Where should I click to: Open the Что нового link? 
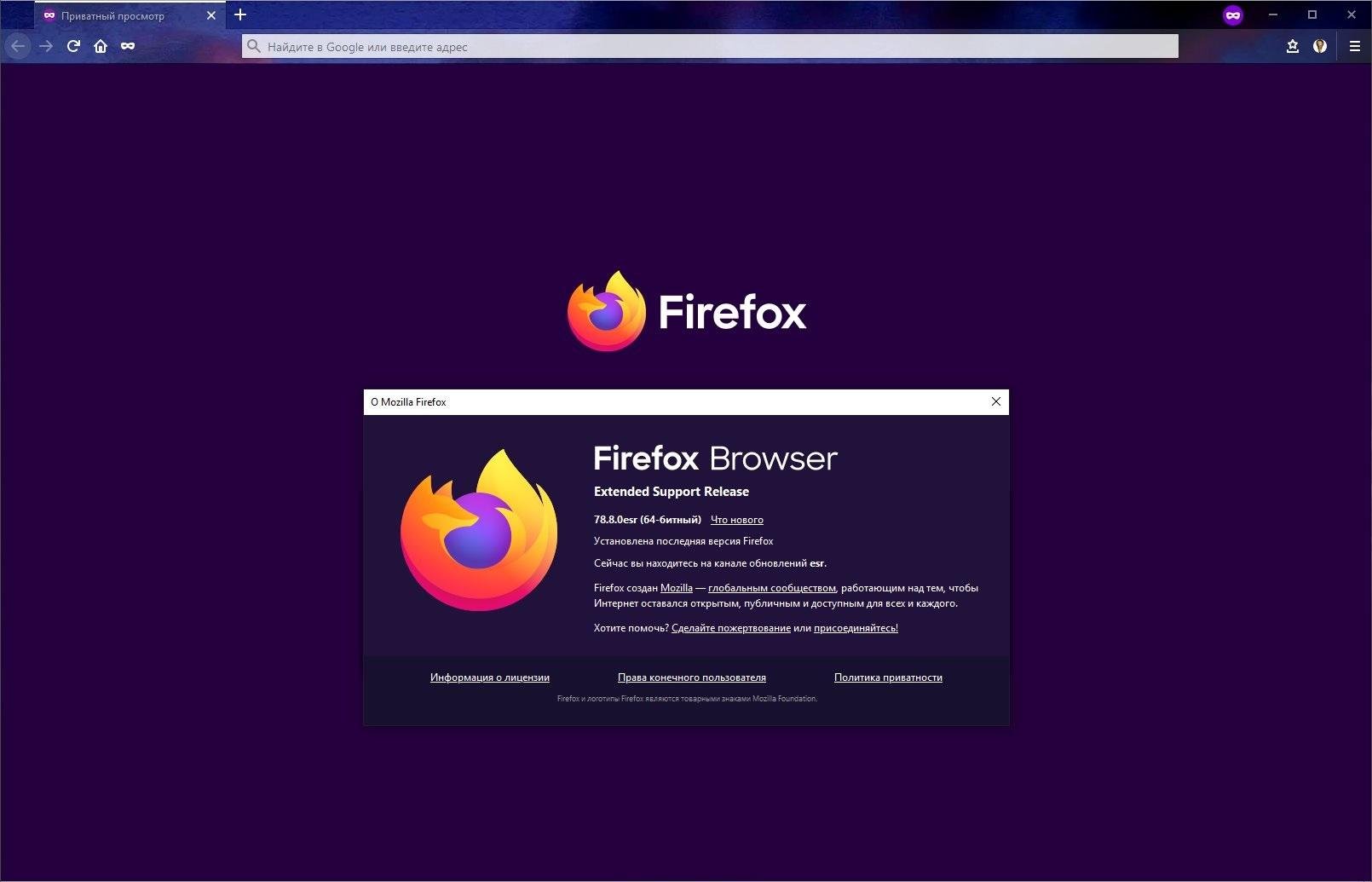[x=736, y=520]
